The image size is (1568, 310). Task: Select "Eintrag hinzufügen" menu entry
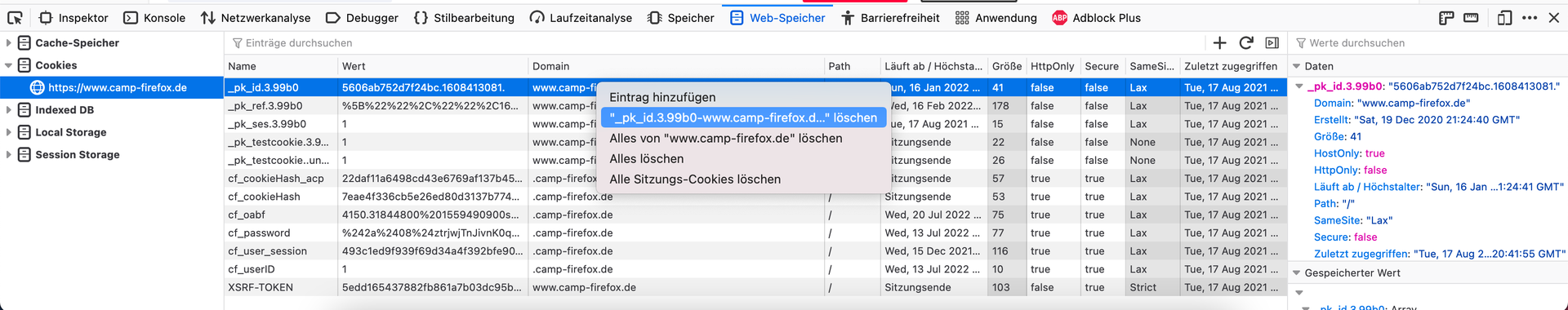tap(662, 97)
